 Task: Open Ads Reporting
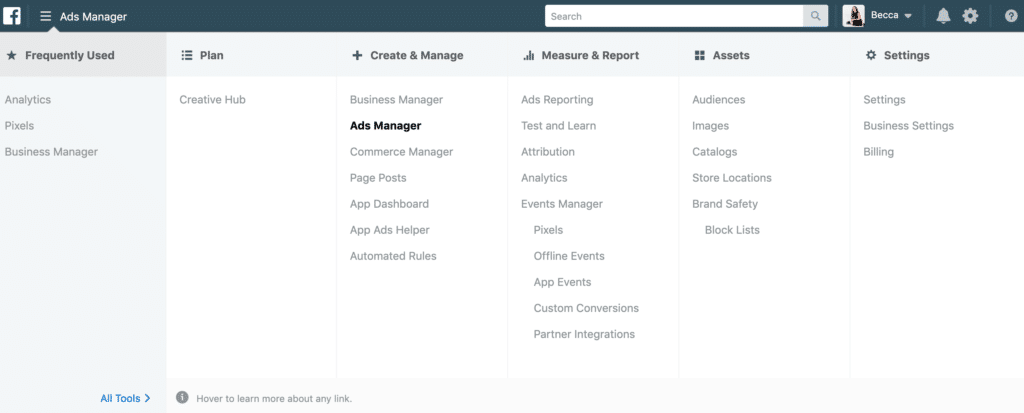tap(557, 100)
